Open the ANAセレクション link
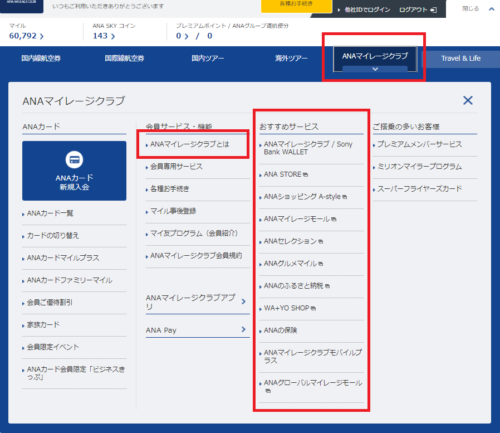 (293, 241)
